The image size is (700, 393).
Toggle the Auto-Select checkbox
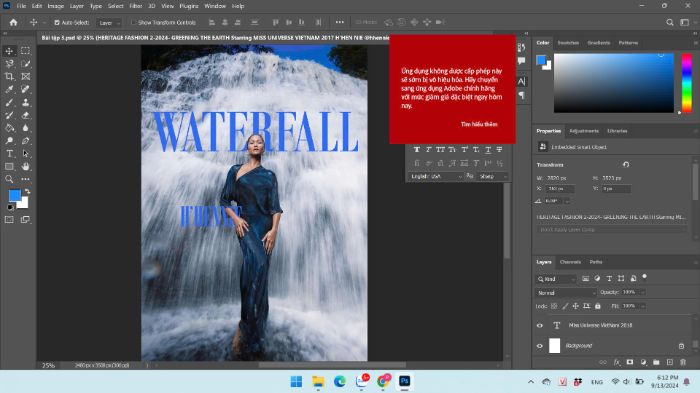57,22
